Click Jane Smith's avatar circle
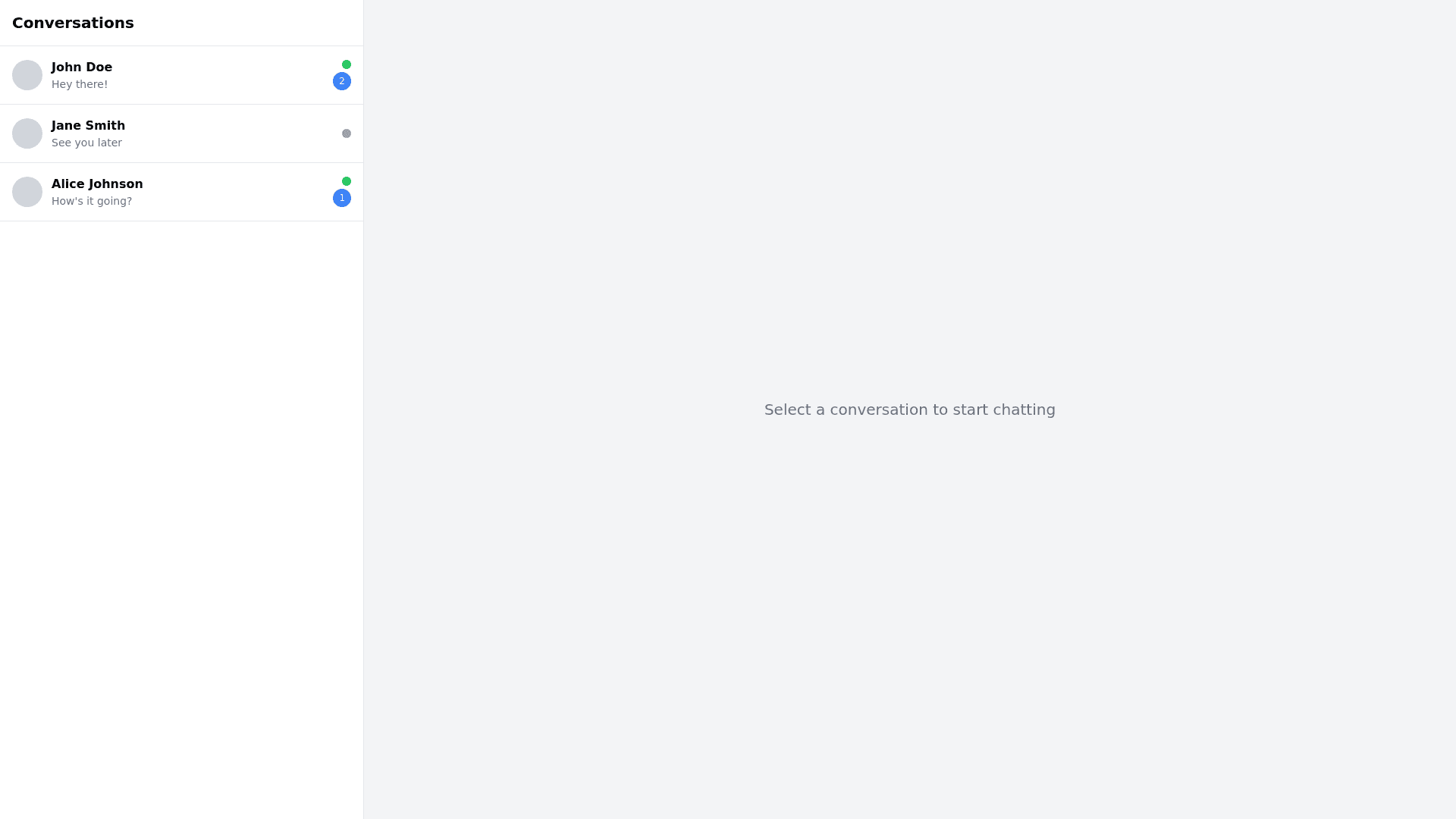The image size is (1456, 819). pos(27,133)
